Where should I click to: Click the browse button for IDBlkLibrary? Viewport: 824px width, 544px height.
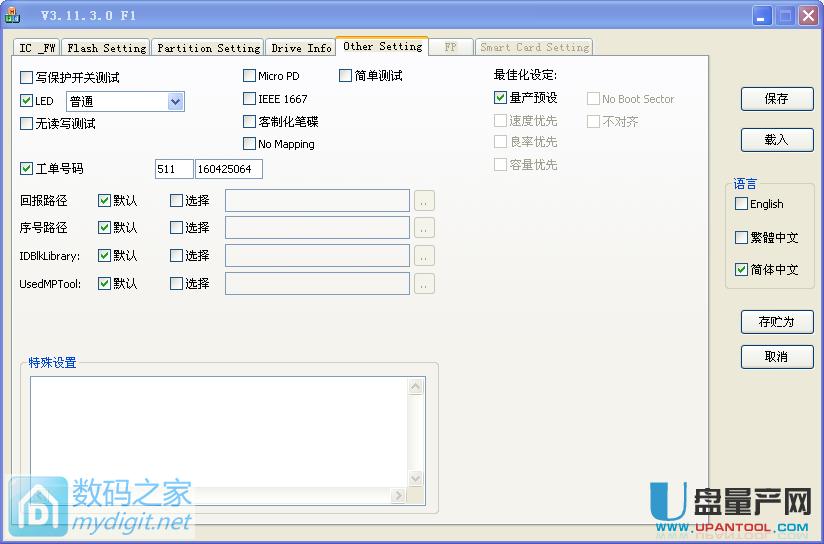pyautogui.click(x=424, y=256)
